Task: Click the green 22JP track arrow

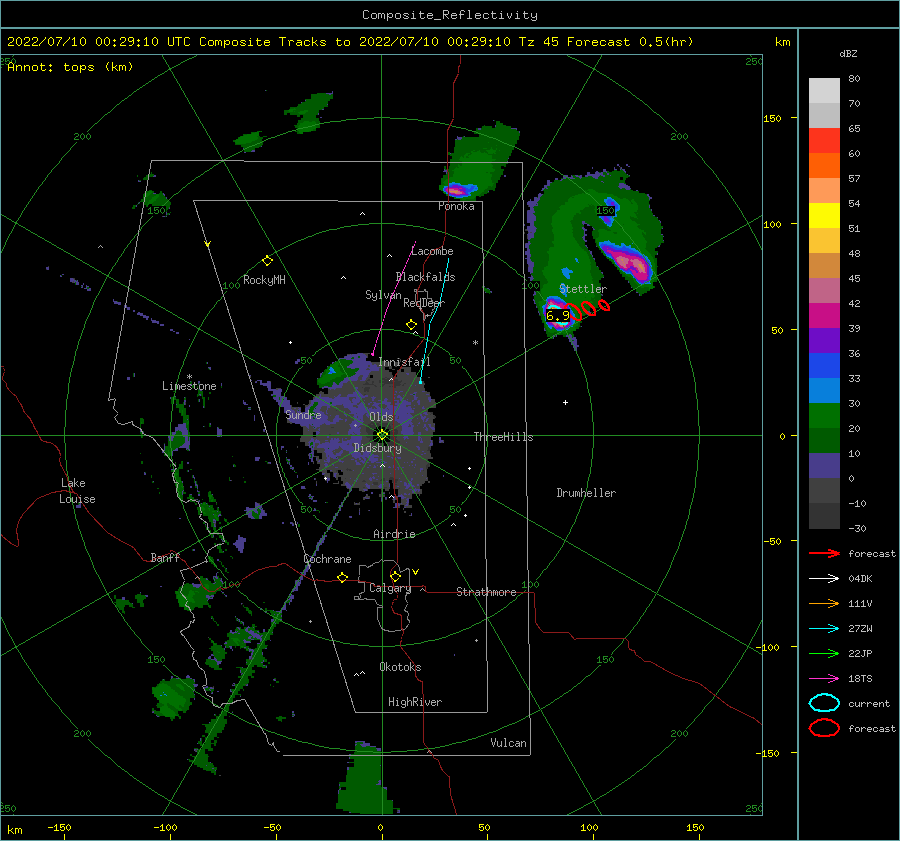Action: [824, 653]
